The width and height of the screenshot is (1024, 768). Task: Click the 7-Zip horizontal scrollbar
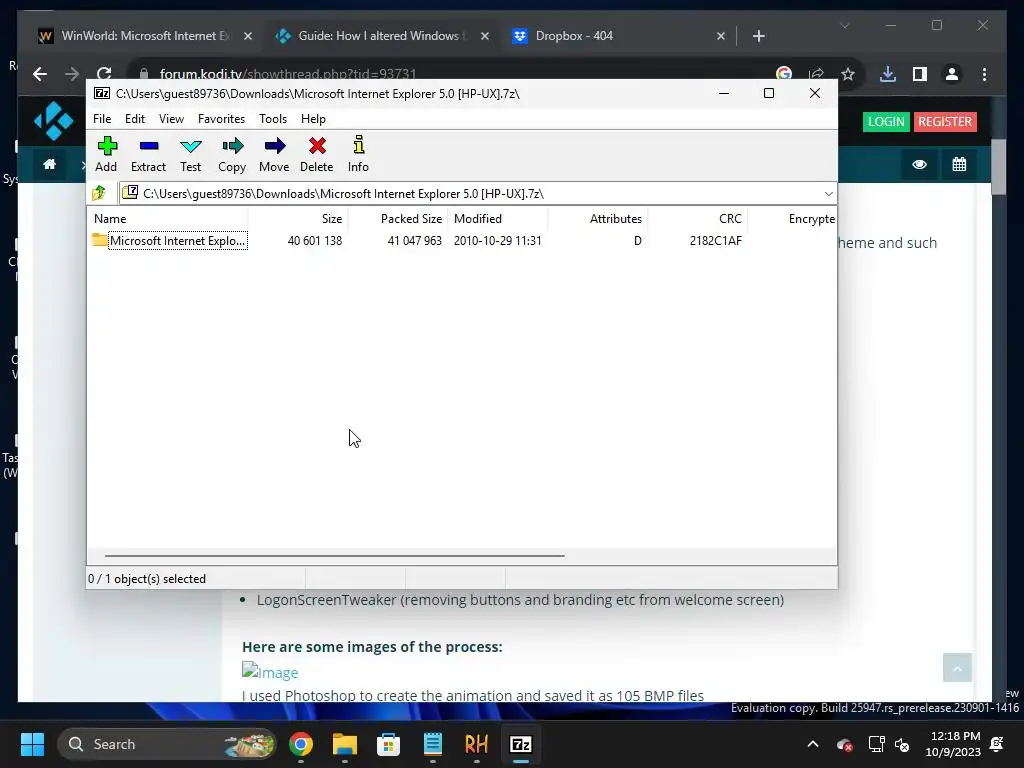coord(335,556)
